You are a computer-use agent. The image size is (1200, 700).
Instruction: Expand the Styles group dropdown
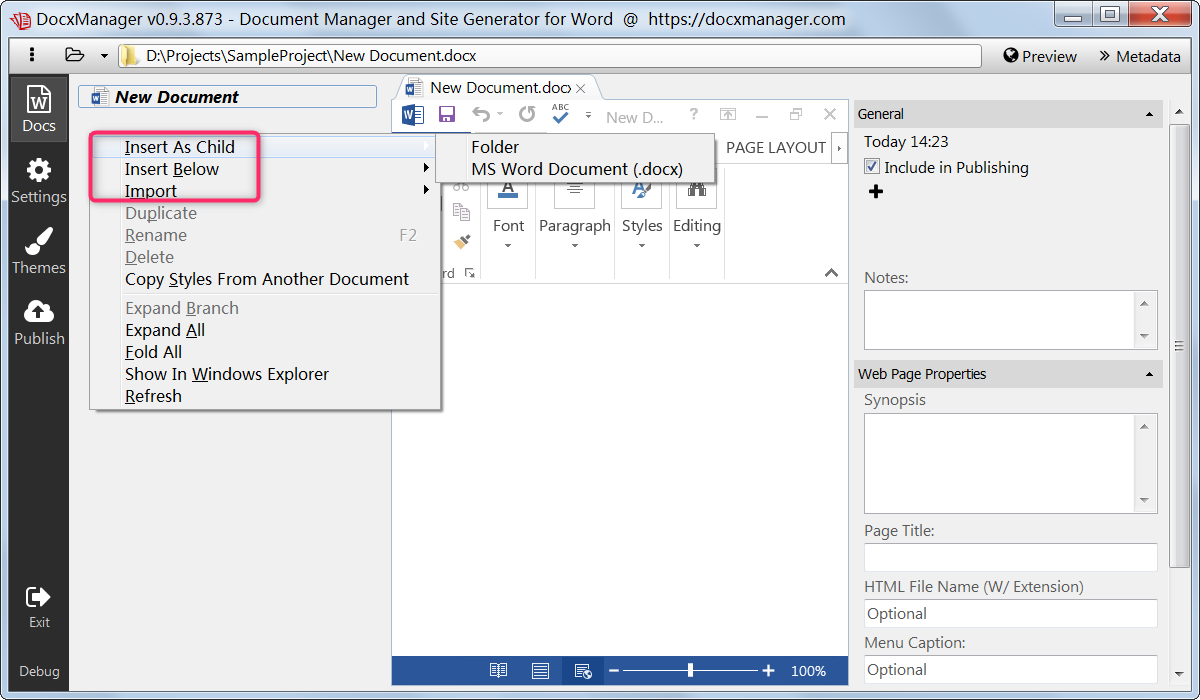[642, 246]
